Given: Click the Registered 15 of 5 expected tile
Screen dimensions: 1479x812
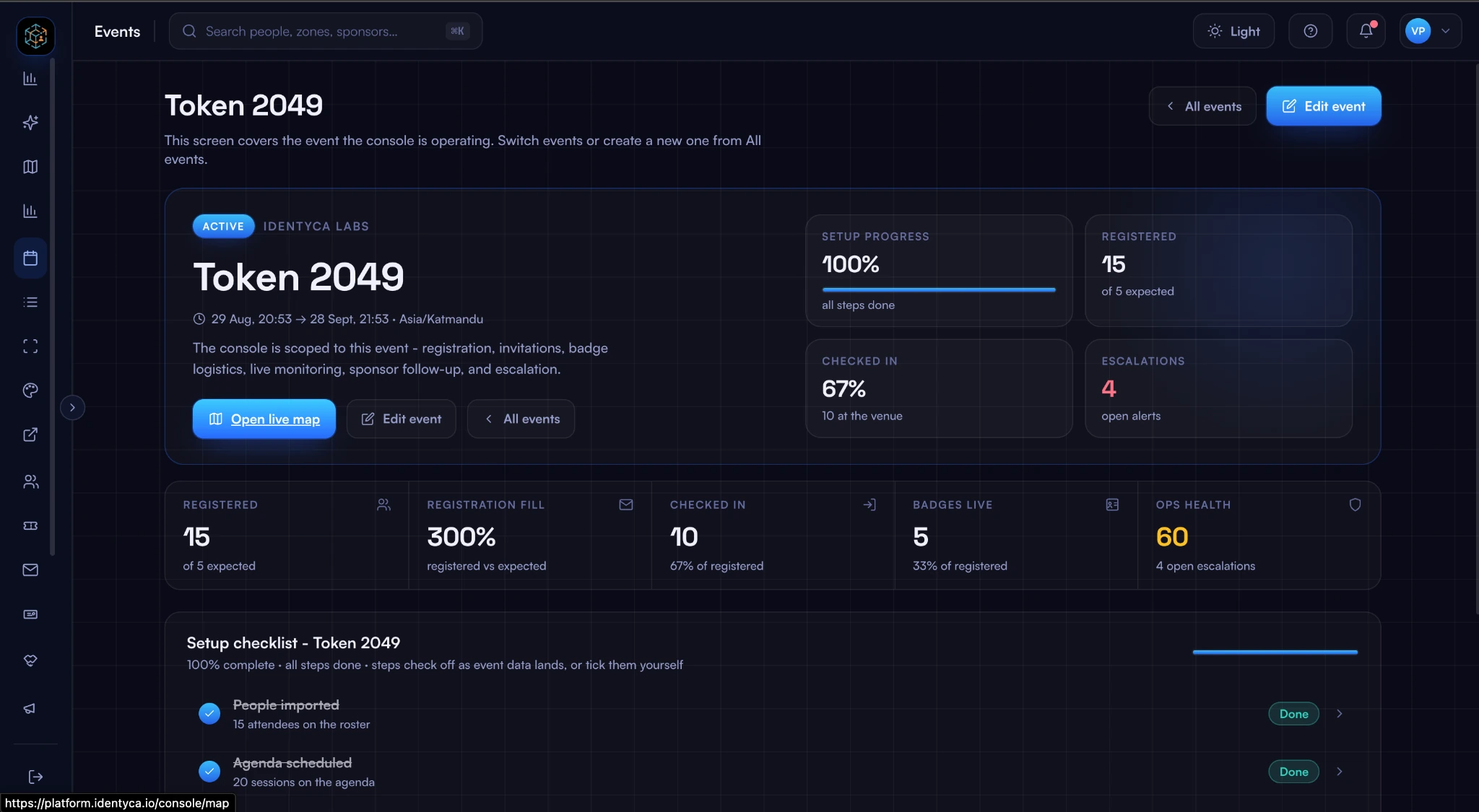Looking at the screenshot, I should 1218,271.
